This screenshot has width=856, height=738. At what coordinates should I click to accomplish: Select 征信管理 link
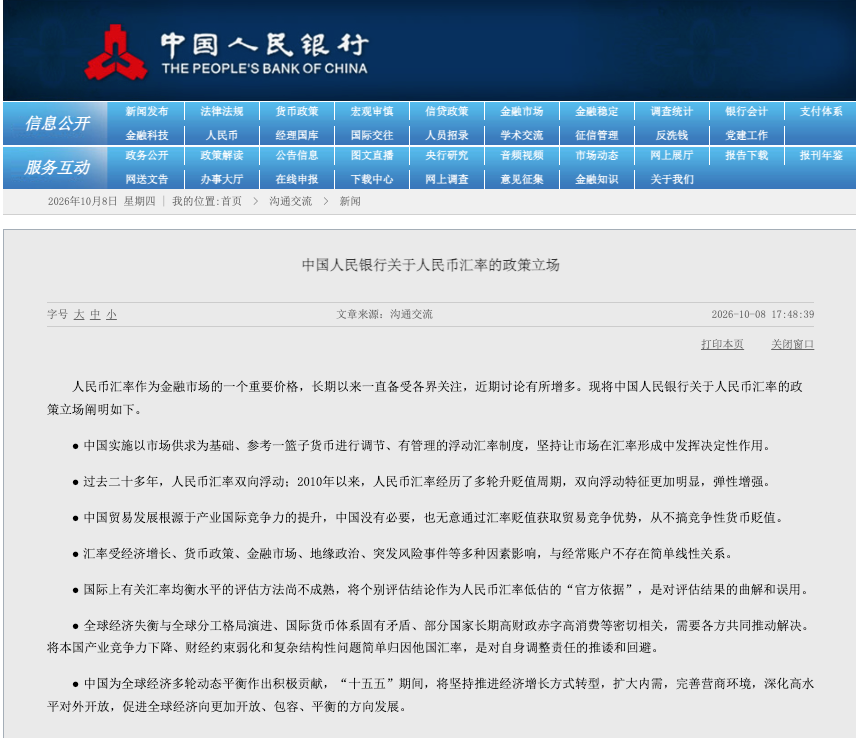[x=597, y=135]
